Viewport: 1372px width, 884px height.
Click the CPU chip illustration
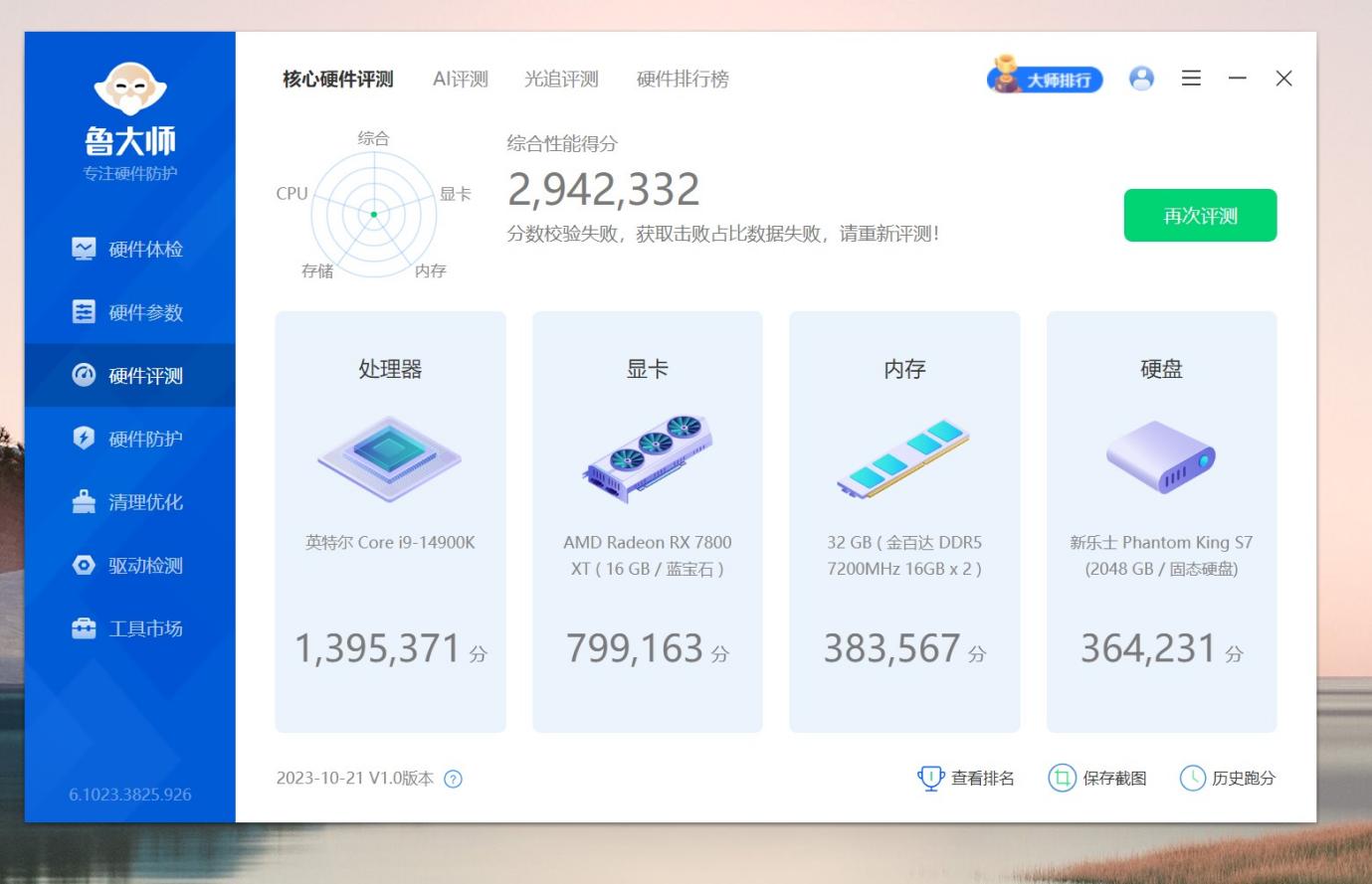[390, 458]
